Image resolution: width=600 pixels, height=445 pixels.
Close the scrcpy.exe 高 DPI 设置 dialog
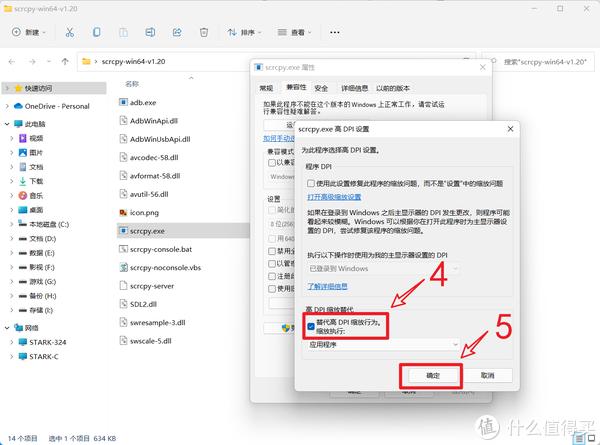(x=510, y=129)
